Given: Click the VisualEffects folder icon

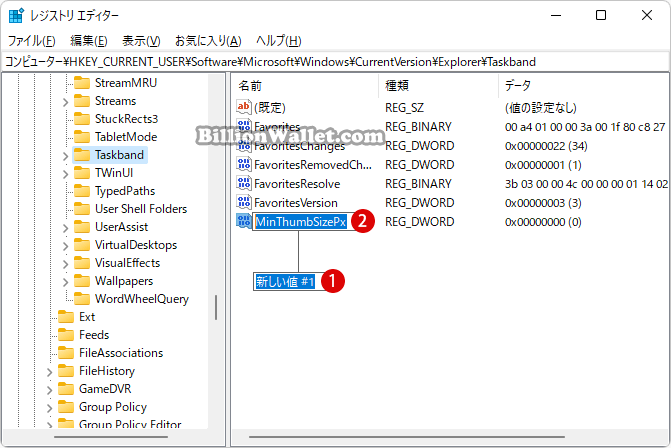Looking at the screenshot, I should (x=82, y=262).
